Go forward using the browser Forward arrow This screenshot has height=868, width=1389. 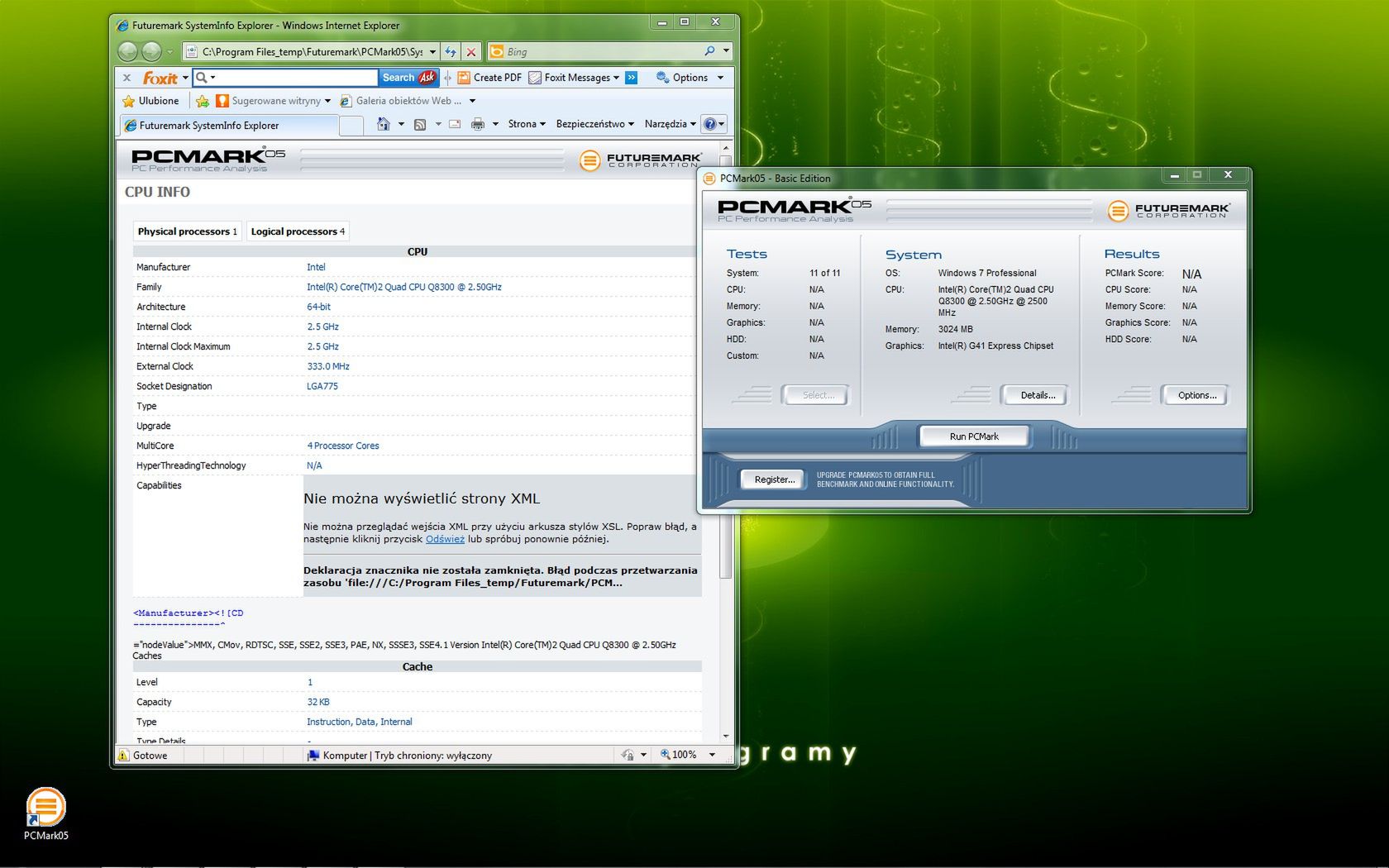tap(151, 52)
